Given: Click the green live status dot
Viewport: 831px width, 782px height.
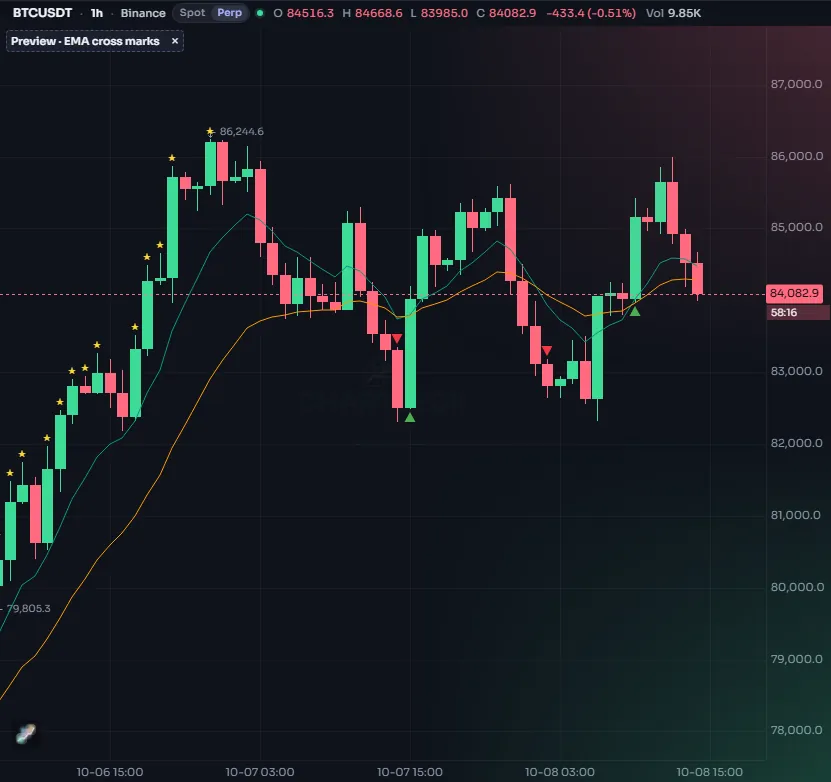Looking at the screenshot, I should click(260, 13).
